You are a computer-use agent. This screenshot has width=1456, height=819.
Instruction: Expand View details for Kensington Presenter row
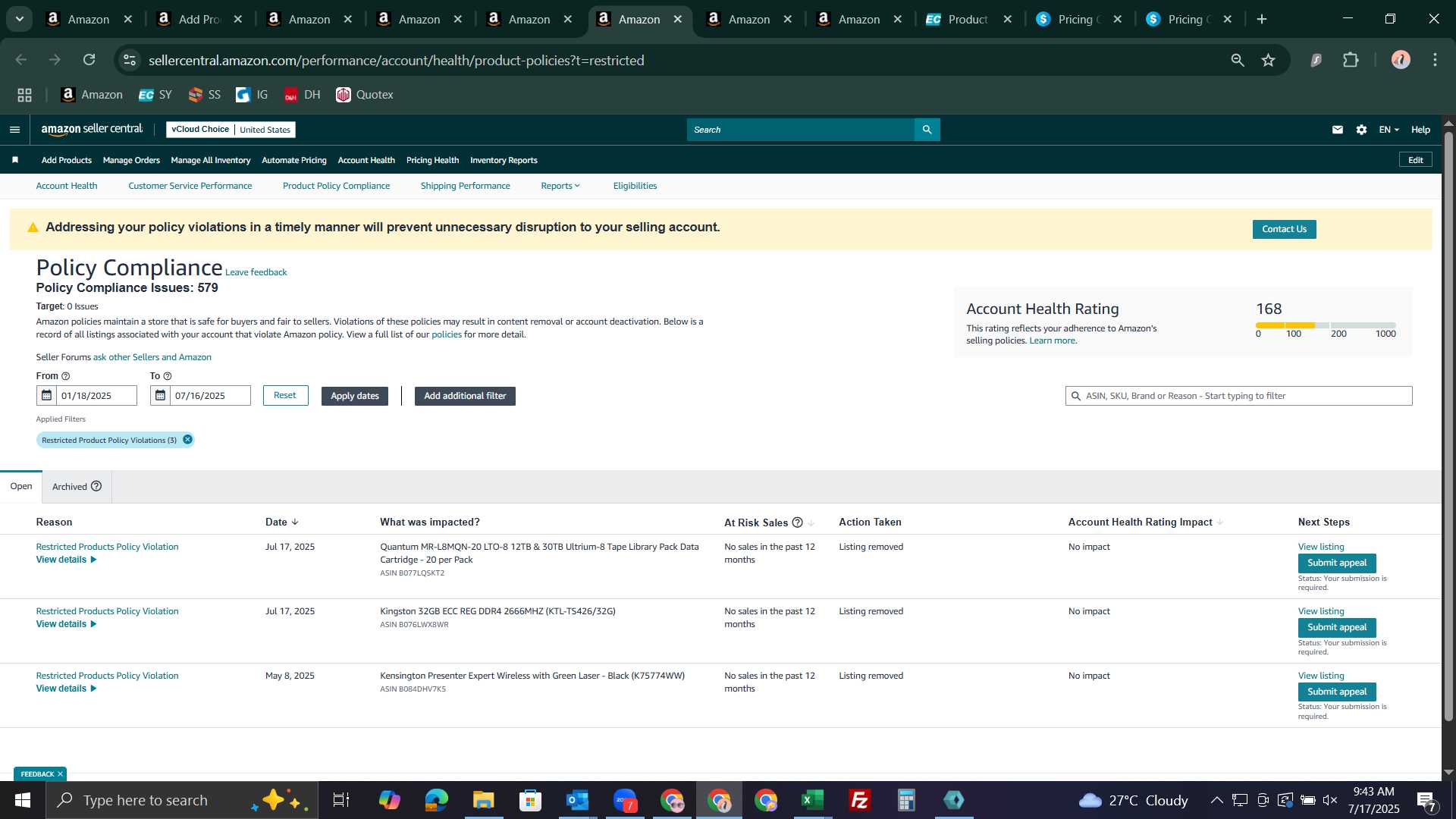click(x=66, y=689)
